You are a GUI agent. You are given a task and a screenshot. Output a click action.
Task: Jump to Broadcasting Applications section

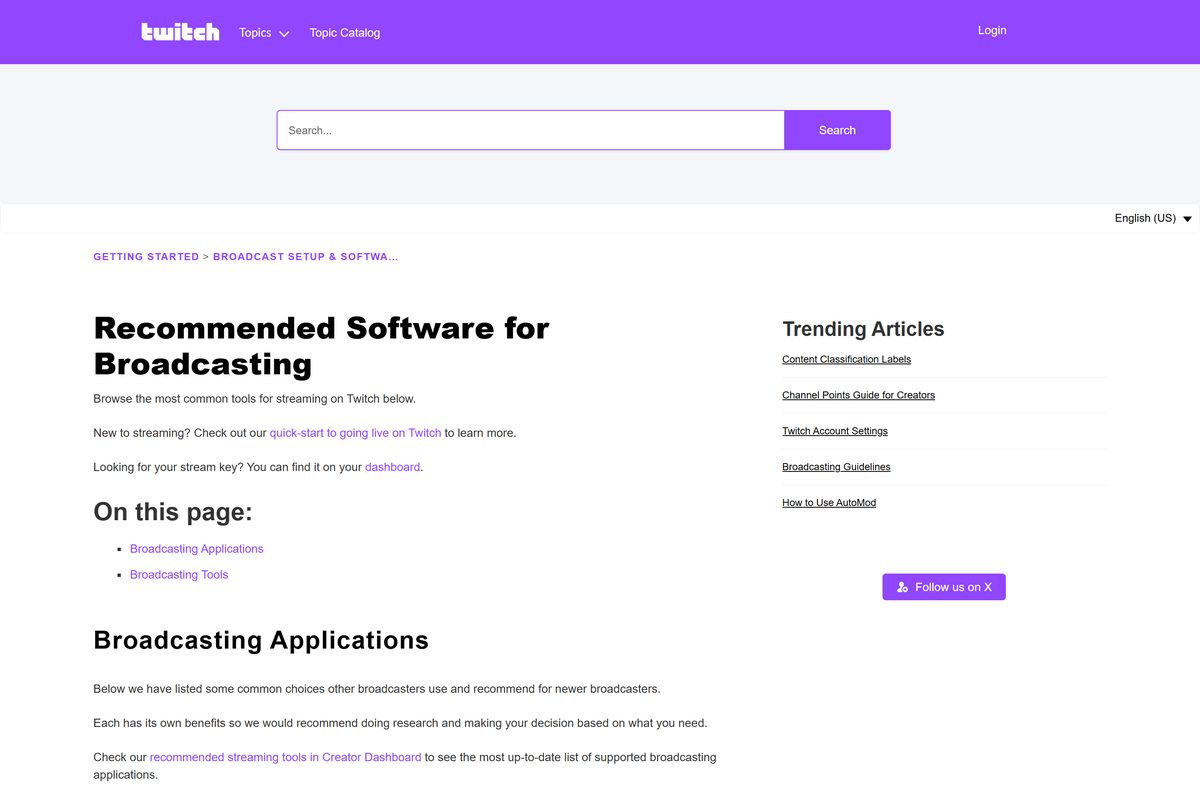197,549
